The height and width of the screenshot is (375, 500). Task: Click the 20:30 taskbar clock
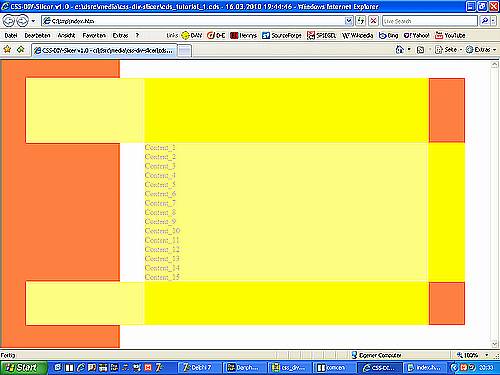point(486,367)
